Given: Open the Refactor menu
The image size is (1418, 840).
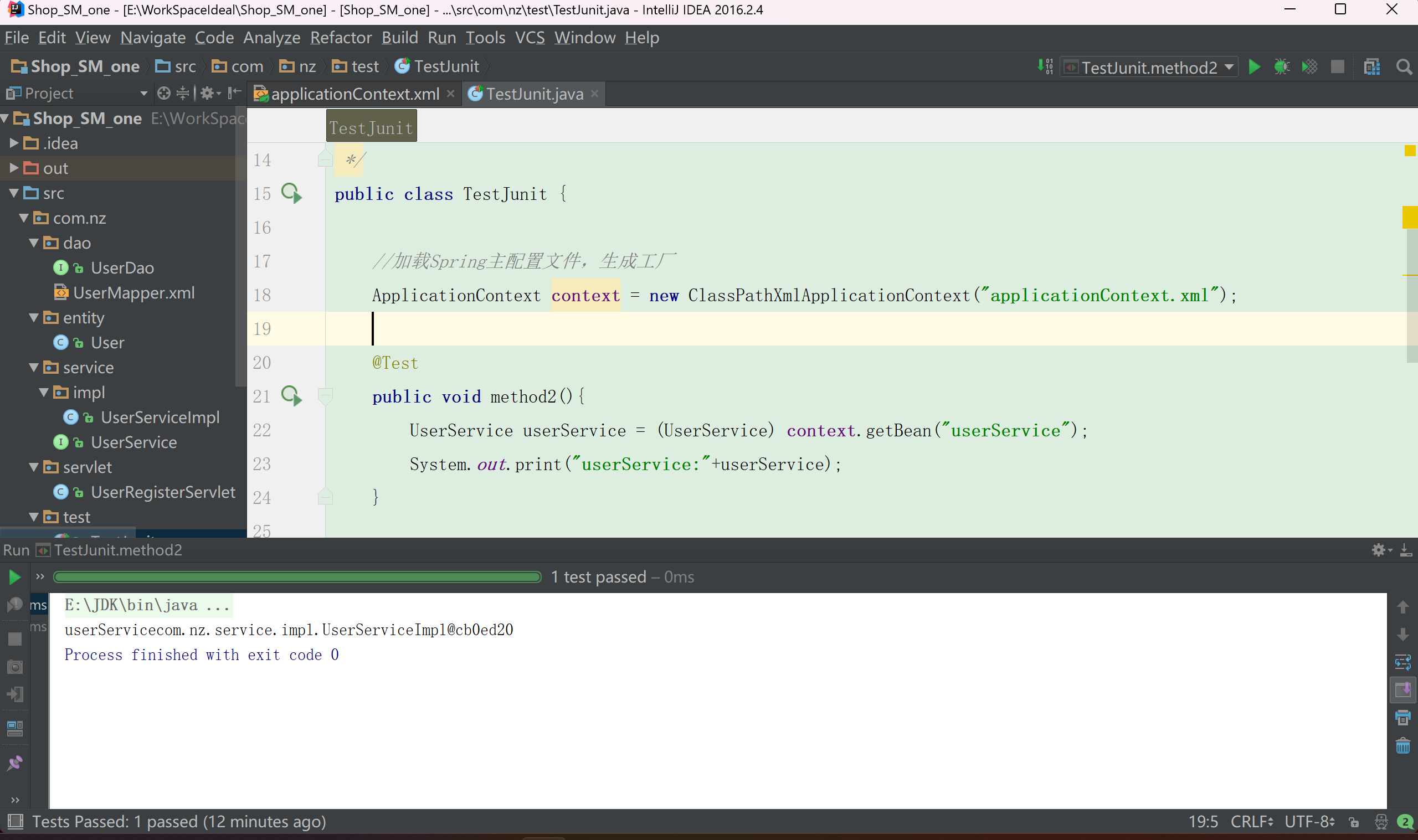Looking at the screenshot, I should click(x=340, y=38).
